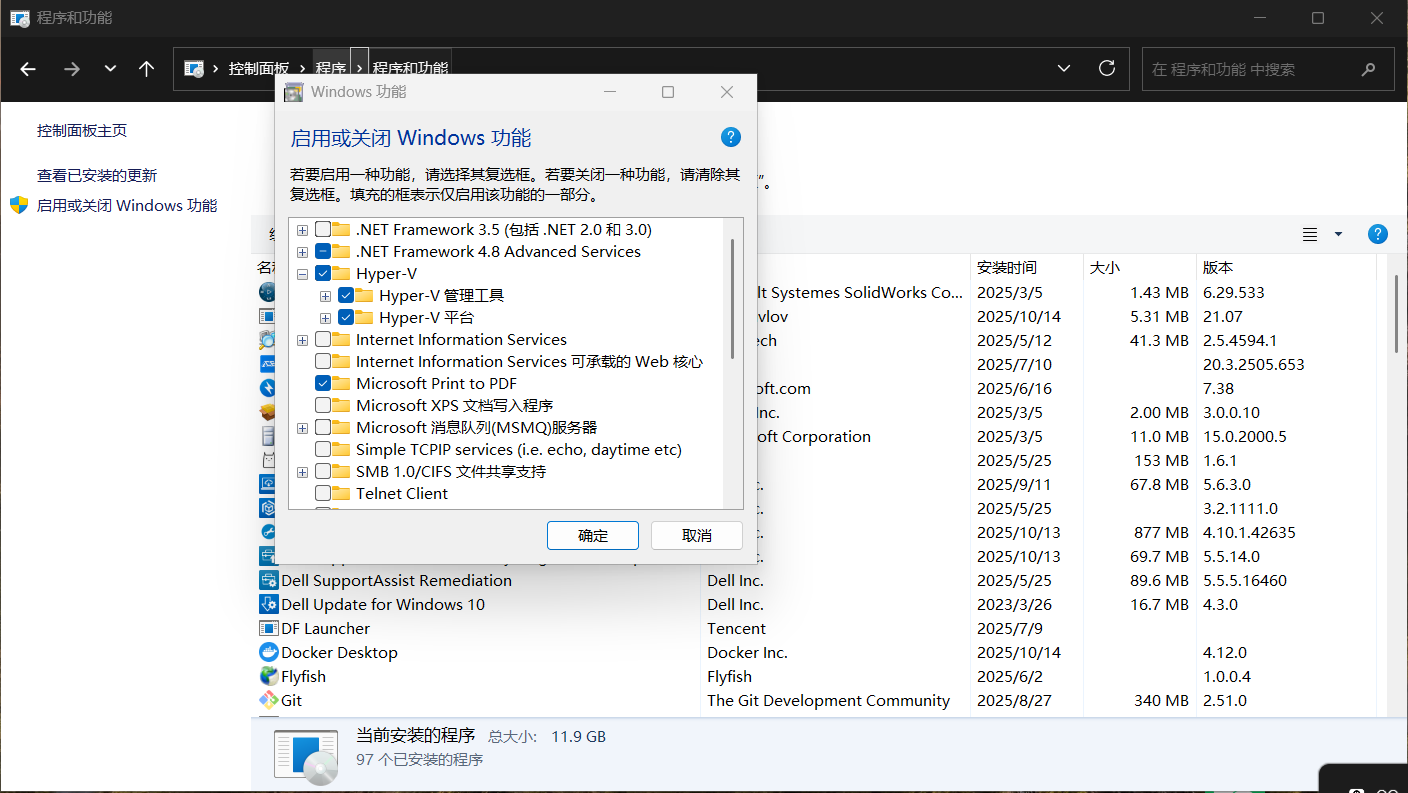Enable .NET Framework 3.5 feature
This screenshot has height=793, width=1408.
click(x=322, y=229)
